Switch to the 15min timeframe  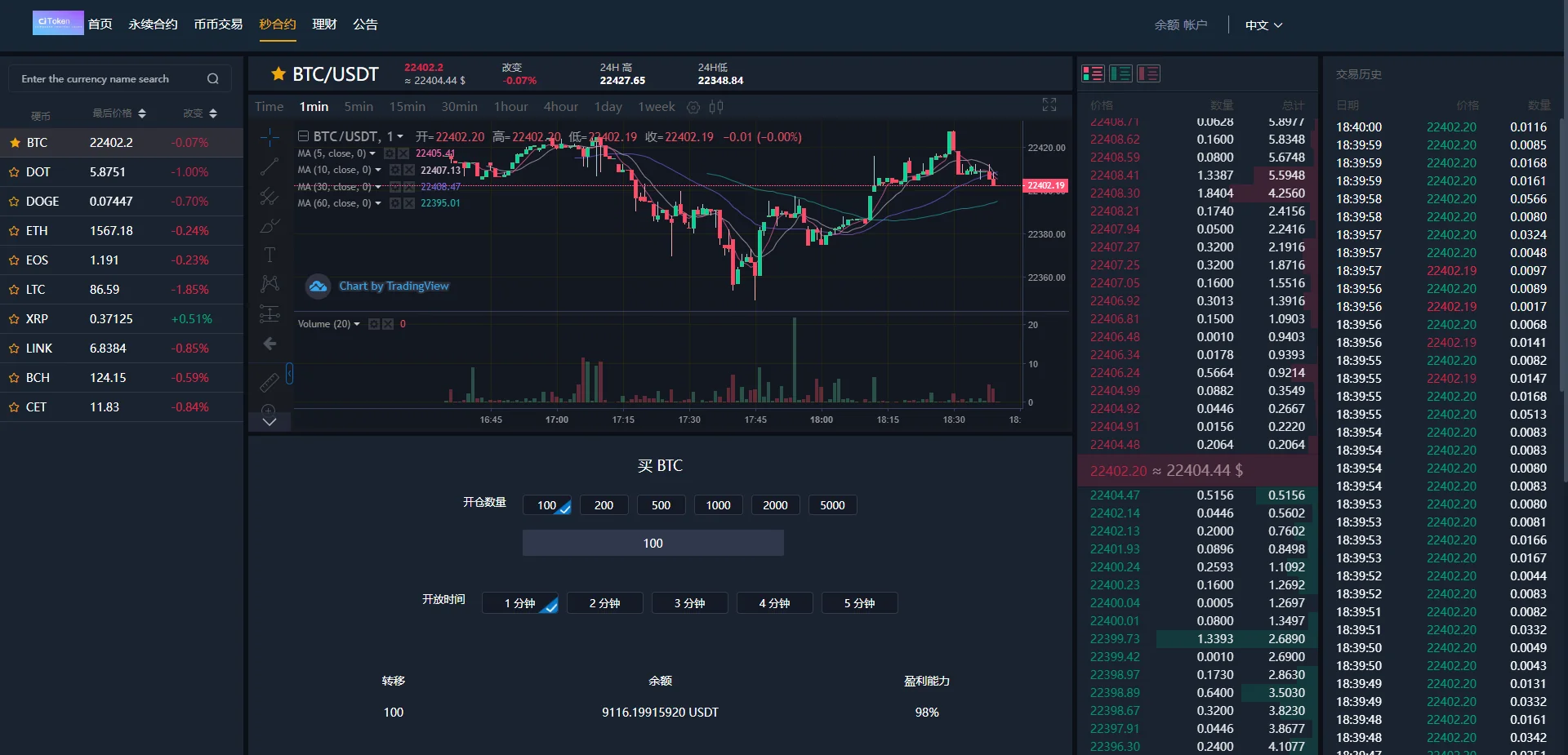click(x=407, y=107)
